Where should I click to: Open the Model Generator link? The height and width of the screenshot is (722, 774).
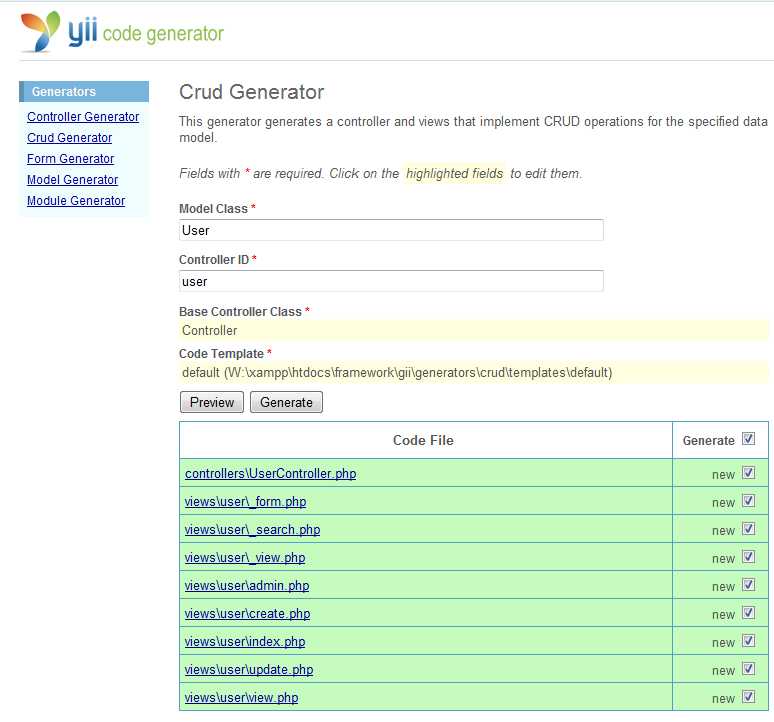[73, 180]
